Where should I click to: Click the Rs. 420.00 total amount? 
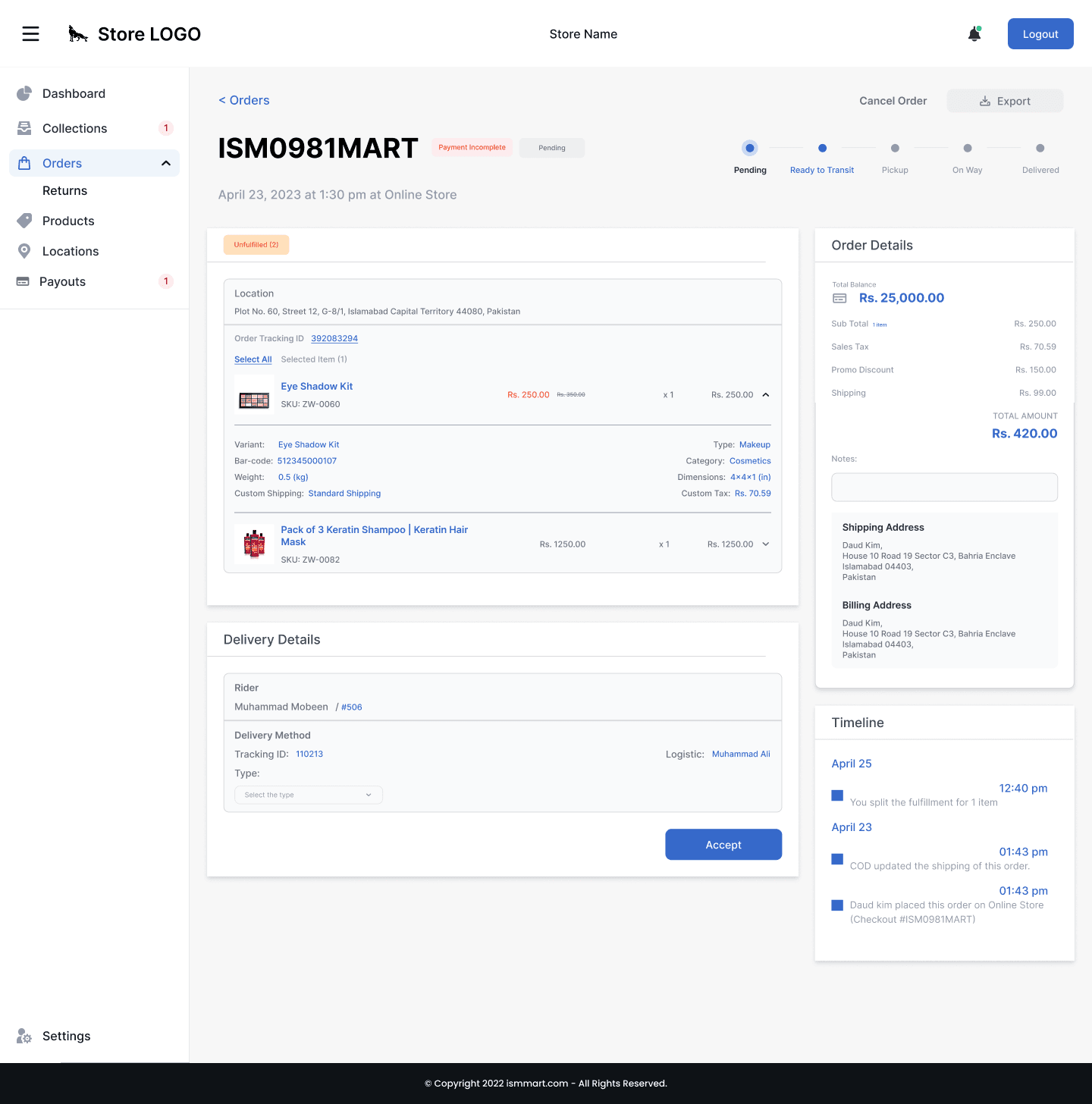point(1025,434)
